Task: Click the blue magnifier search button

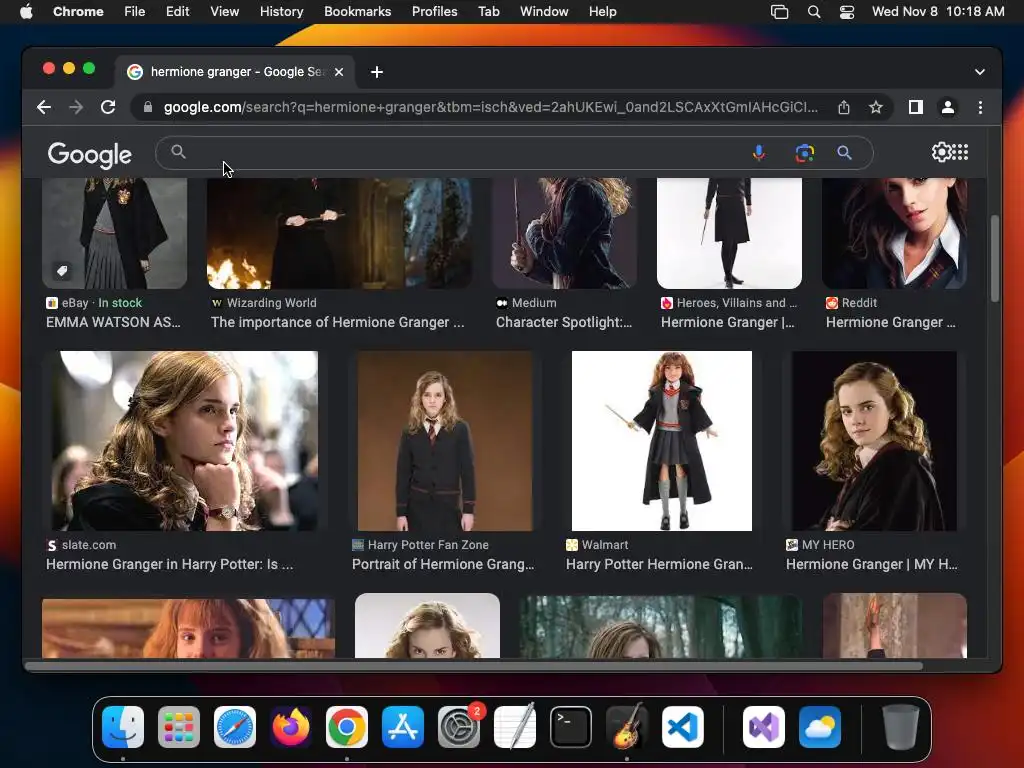Action: pos(844,153)
